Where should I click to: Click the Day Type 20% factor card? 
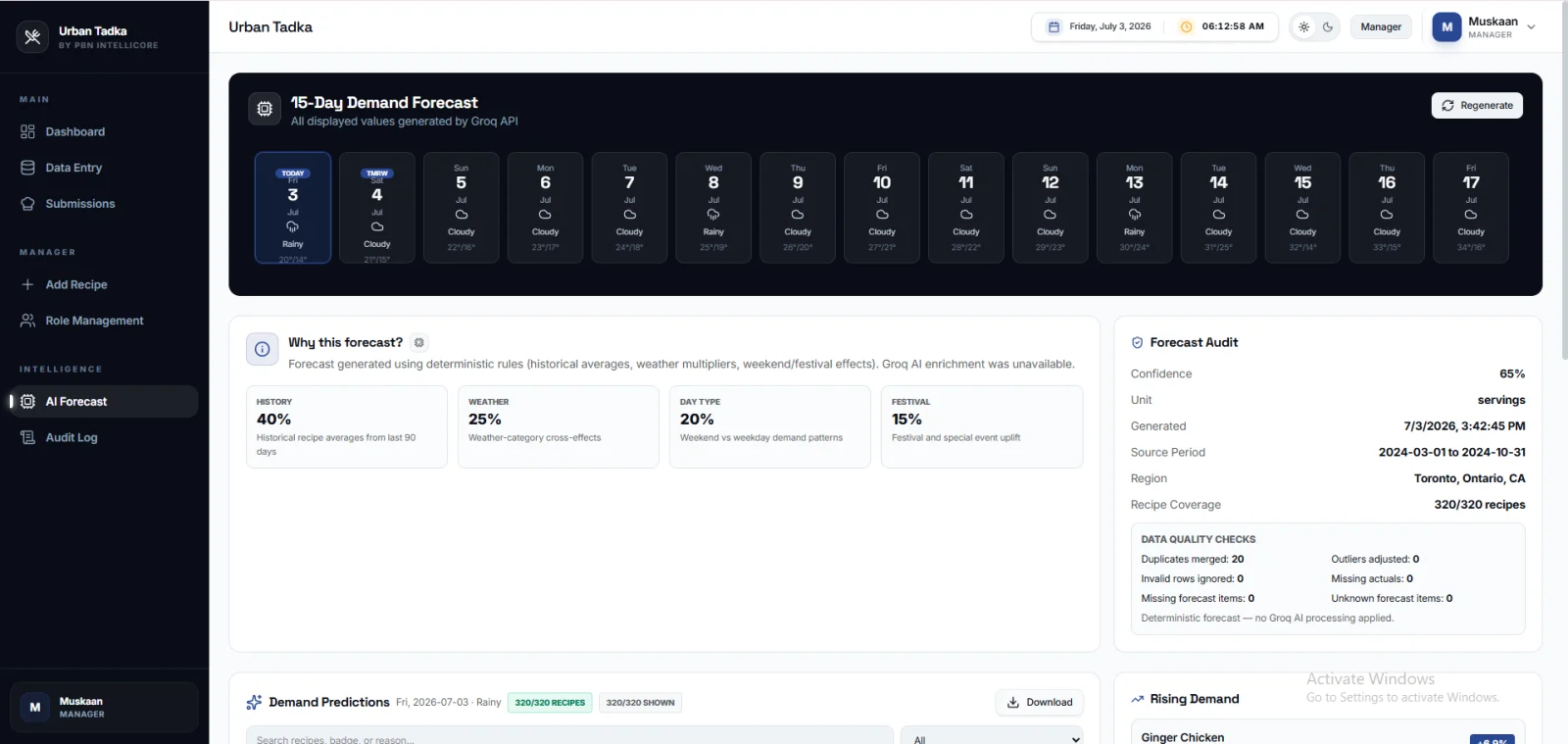[770, 426]
